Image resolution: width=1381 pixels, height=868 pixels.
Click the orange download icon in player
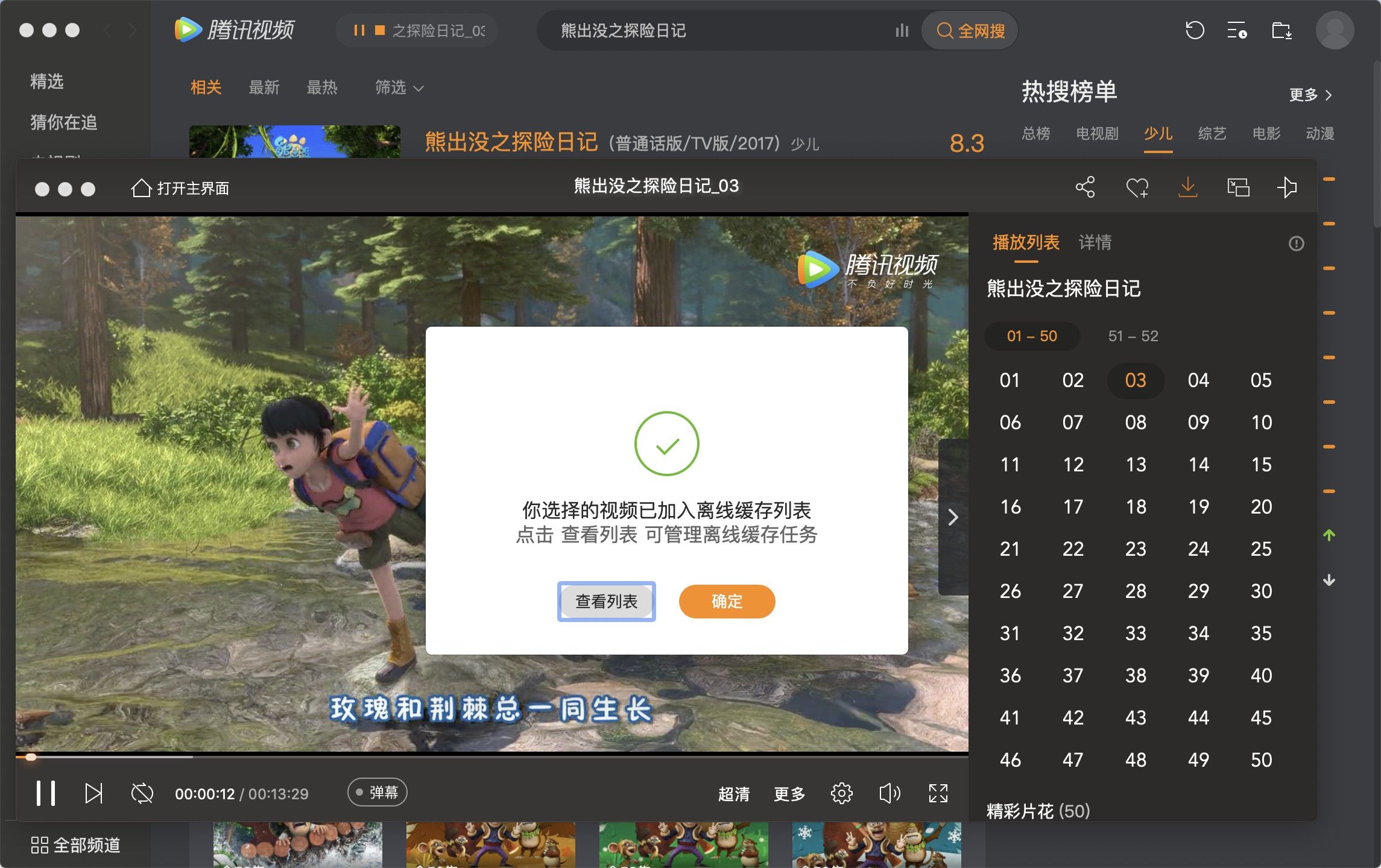tap(1187, 187)
